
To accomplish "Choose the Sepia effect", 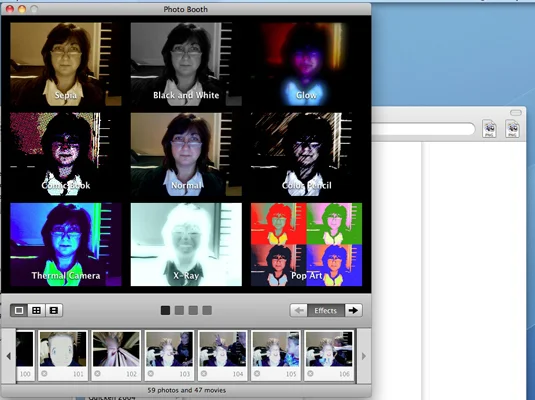I will [x=66, y=64].
